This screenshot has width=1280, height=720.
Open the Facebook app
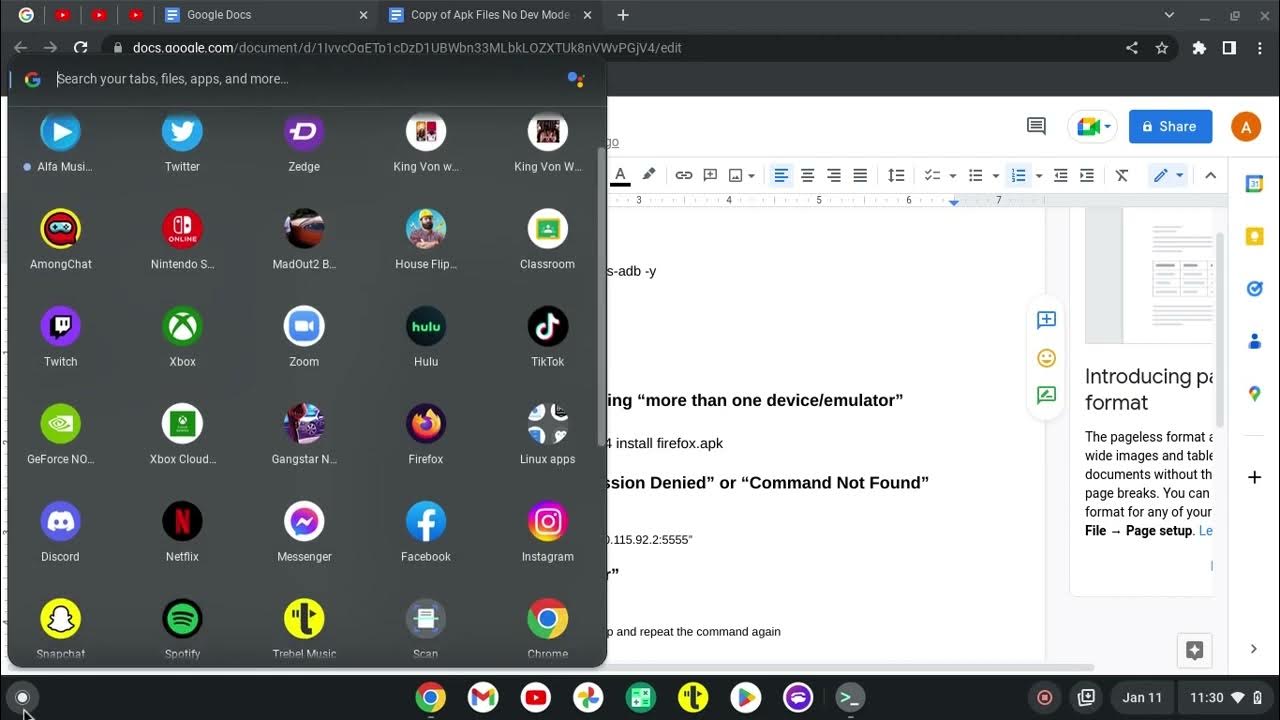click(x=426, y=521)
